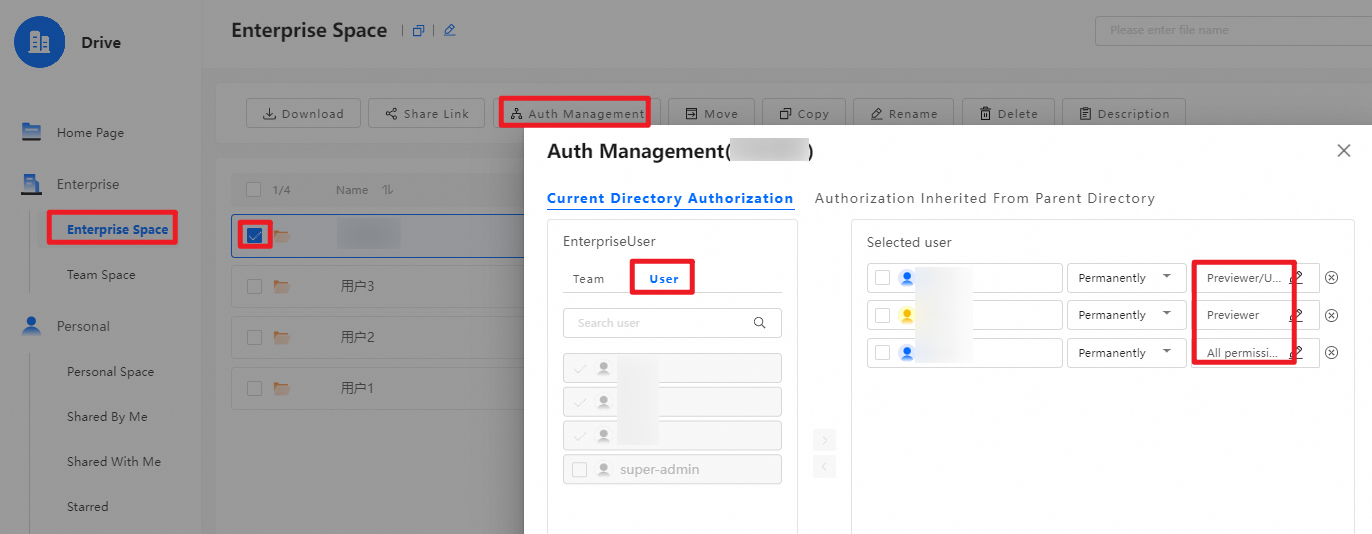This screenshot has width=1372, height=534.
Task: Click the duplicate icon beside Enterprise Space title
Action: (x=419, y=30)
